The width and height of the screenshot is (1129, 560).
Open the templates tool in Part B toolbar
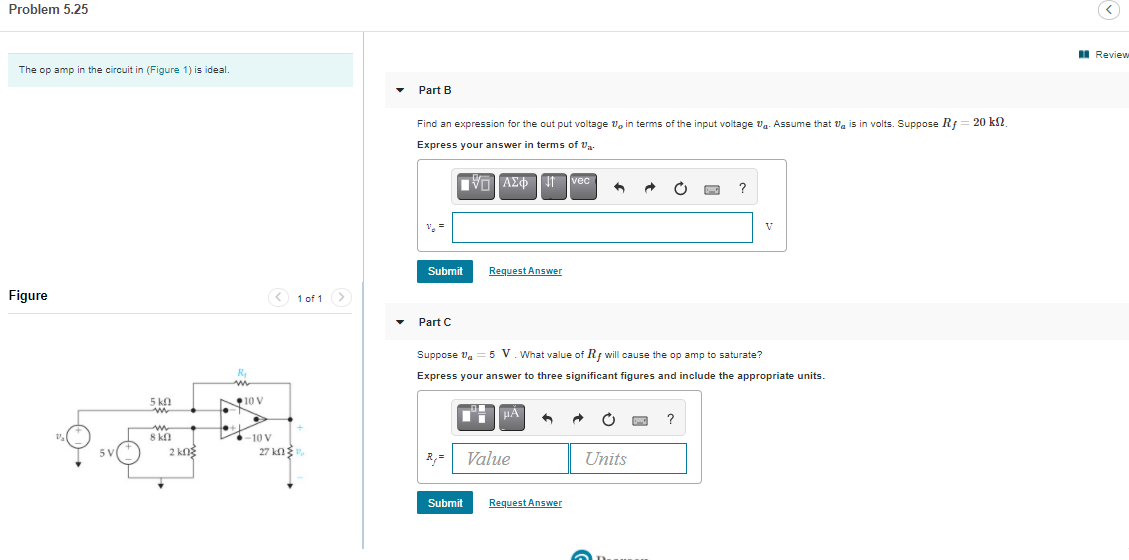pos(477,186)
